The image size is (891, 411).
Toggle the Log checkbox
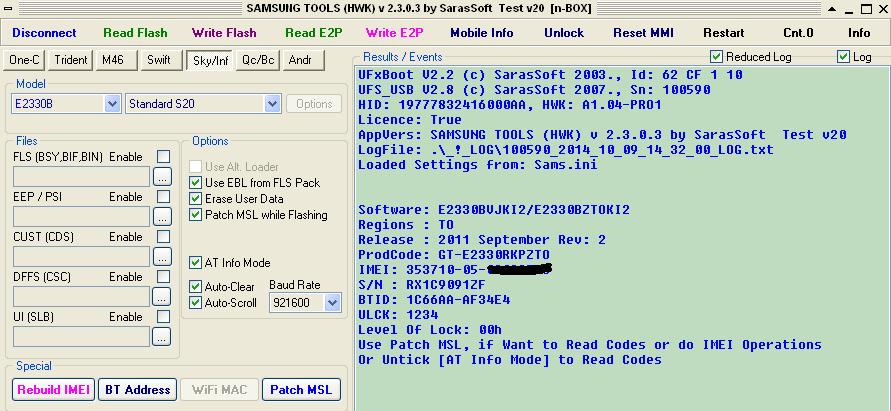tap(843, 57)
